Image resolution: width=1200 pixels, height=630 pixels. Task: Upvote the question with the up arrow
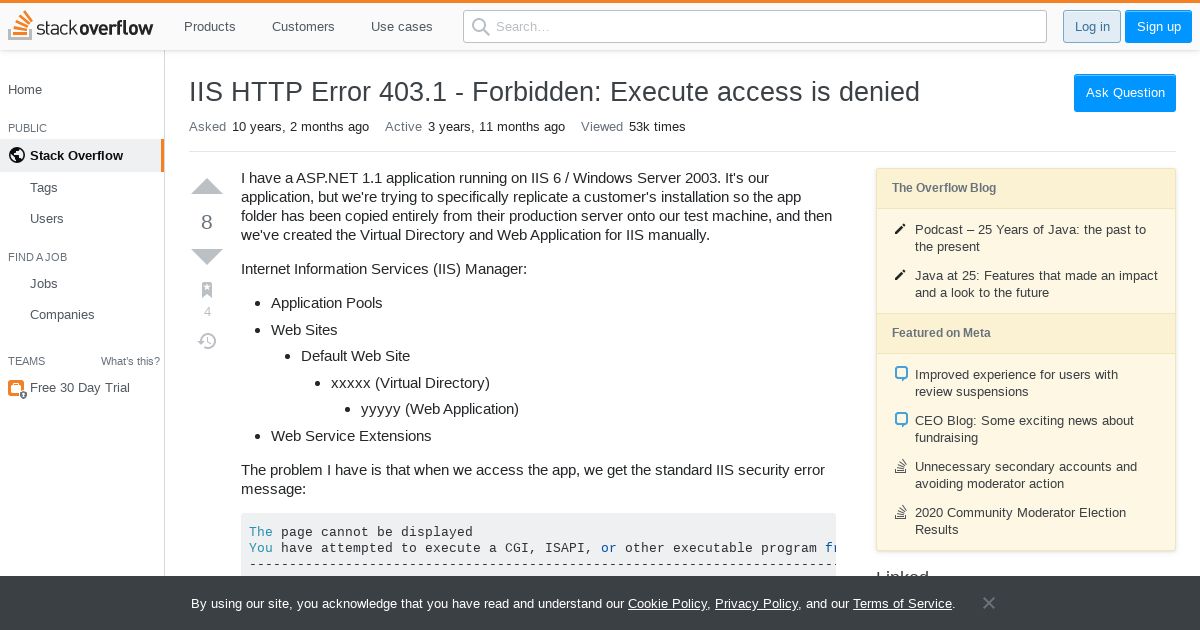coord(207,187)
